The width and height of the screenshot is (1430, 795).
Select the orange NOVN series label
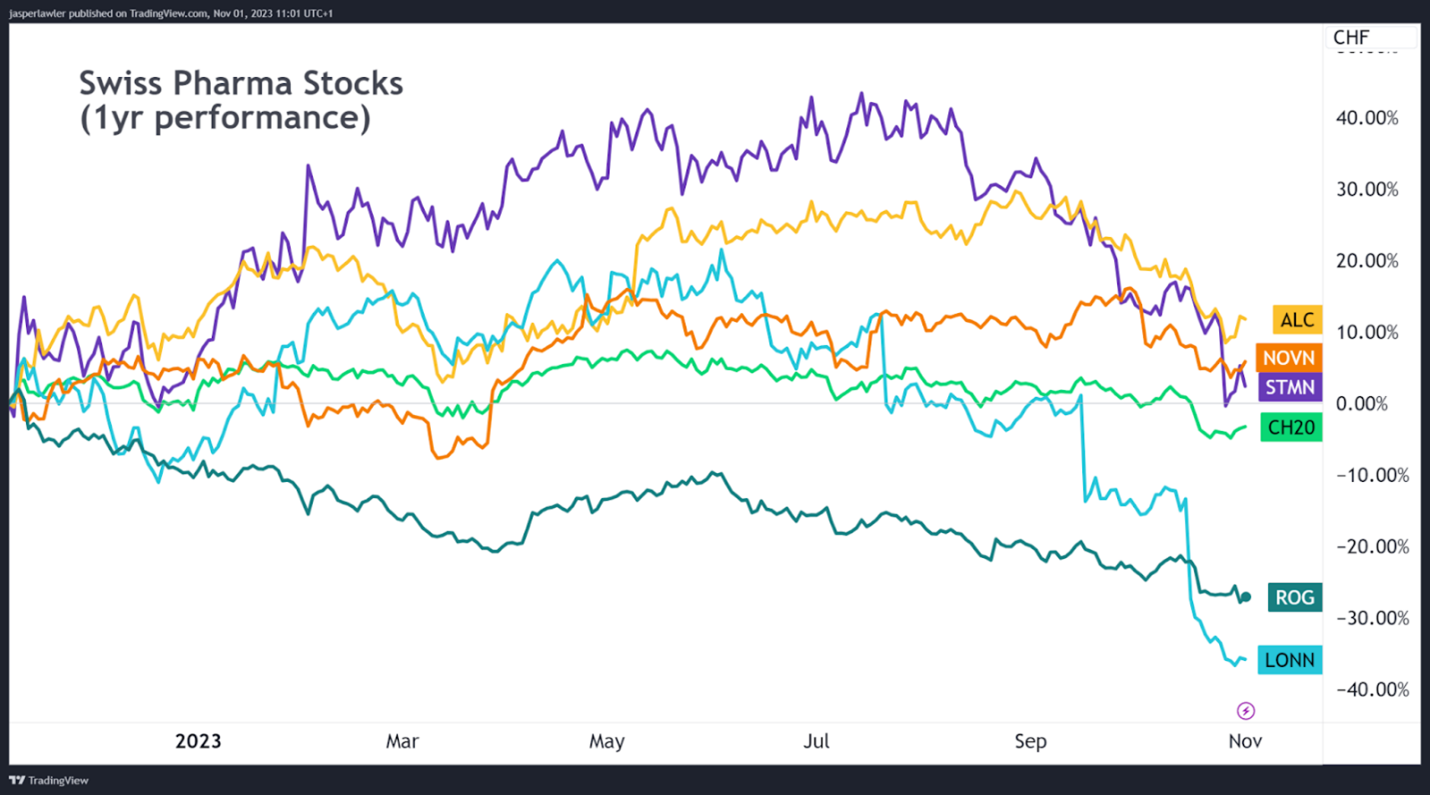coord(1292,357)
